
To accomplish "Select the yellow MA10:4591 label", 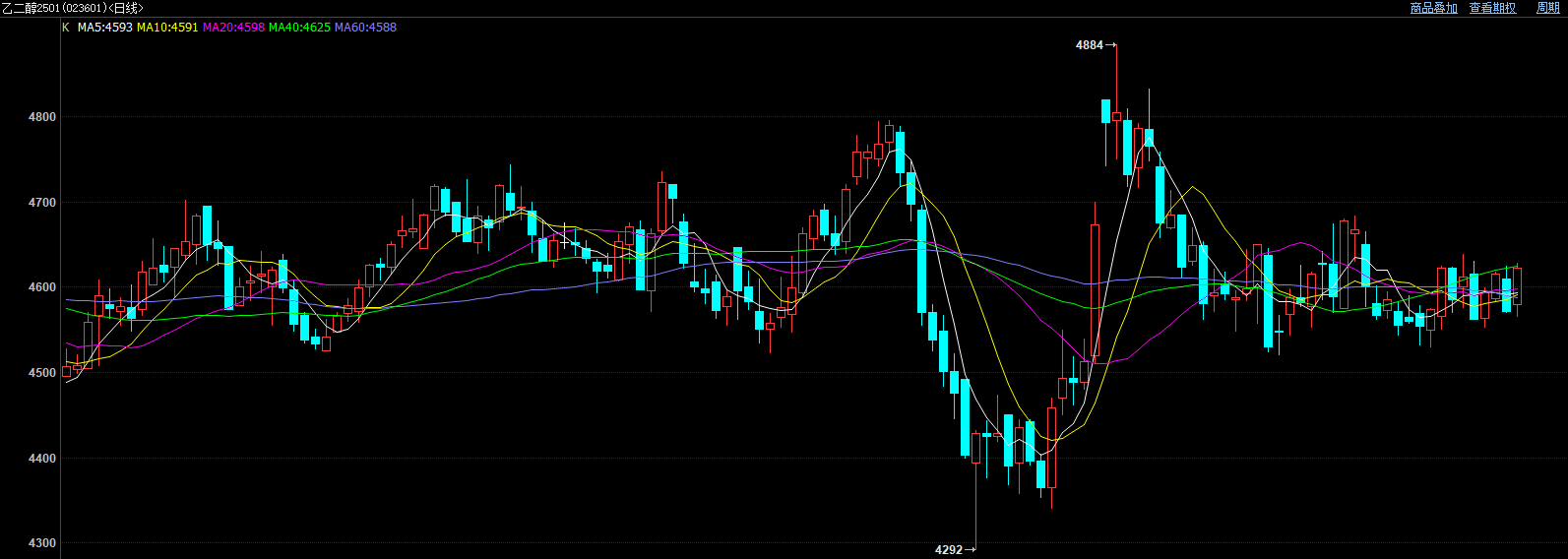I will tap(167, 28).
